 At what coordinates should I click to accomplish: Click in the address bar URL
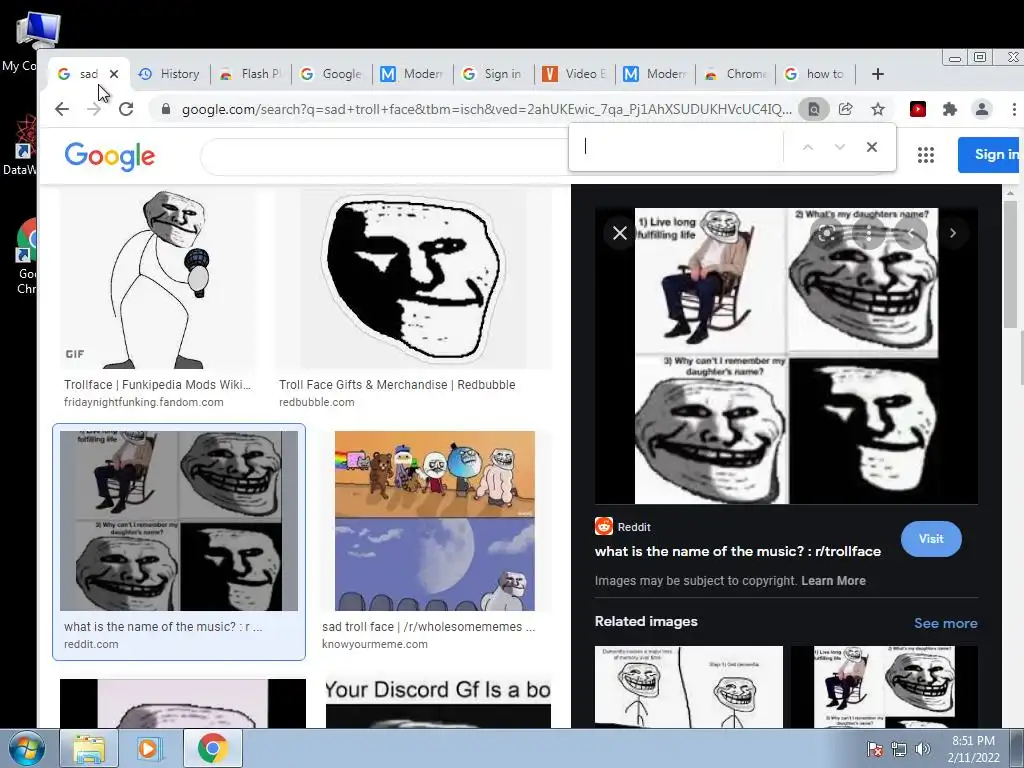tap(487, 109)
